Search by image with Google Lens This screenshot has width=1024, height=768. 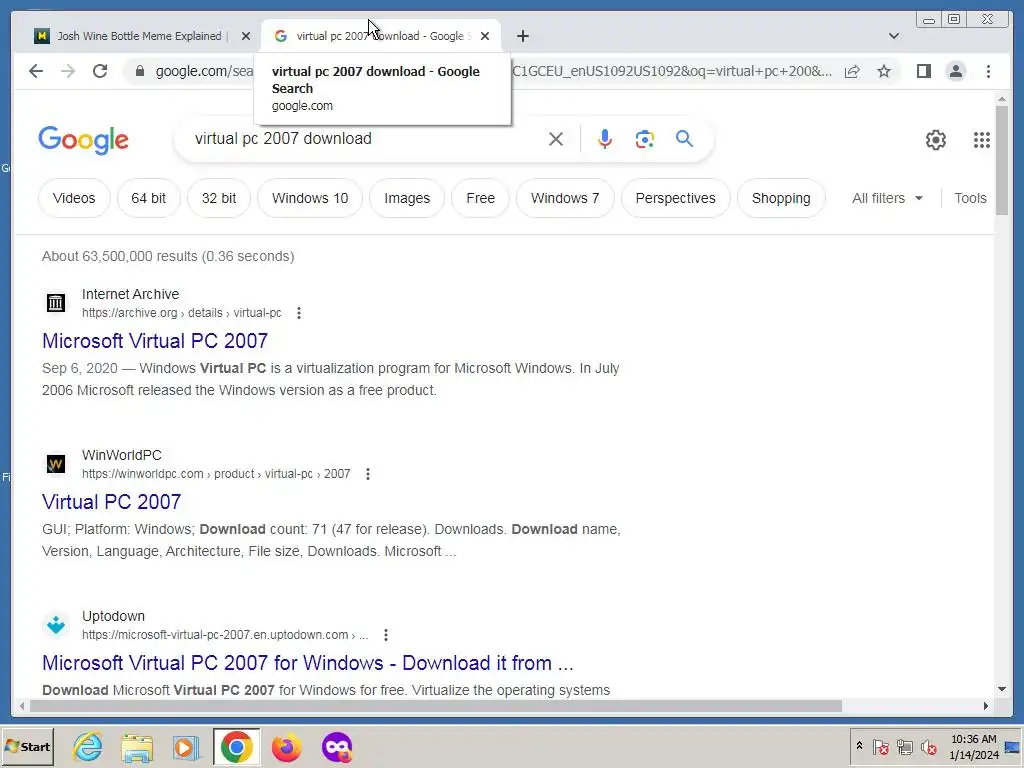click(x=645, y=139)
